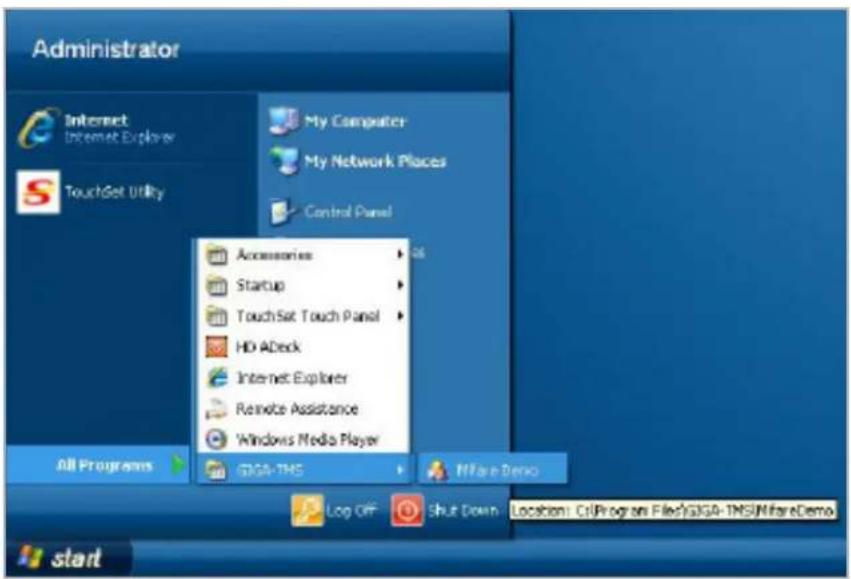Click the All Programs label

click(104, 466)
